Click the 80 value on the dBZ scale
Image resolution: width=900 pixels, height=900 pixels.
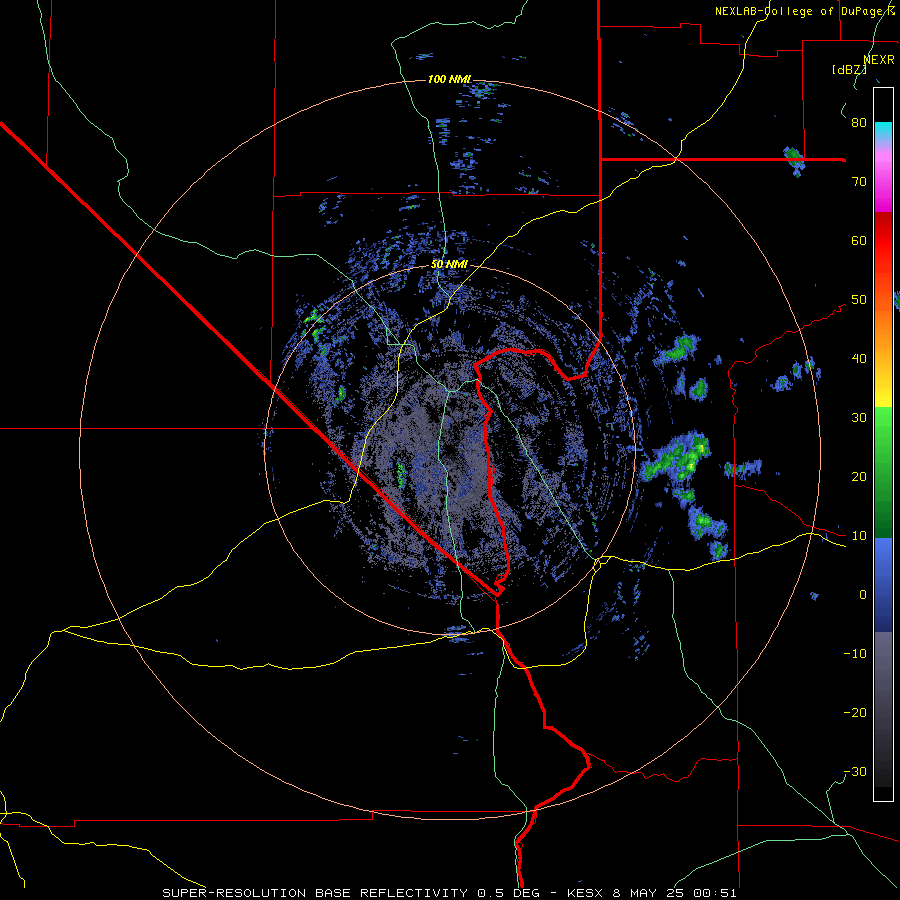(859, 123)
